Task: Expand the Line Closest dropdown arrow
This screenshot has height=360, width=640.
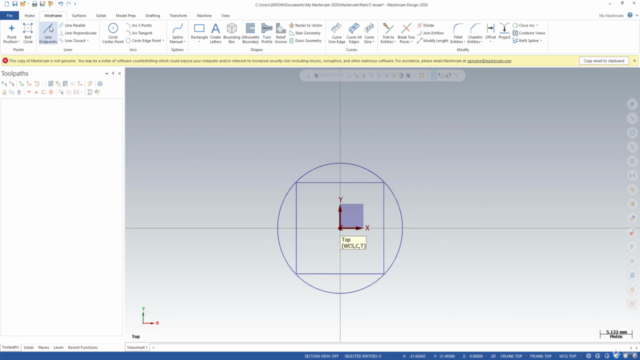Action: pos(87,41)
